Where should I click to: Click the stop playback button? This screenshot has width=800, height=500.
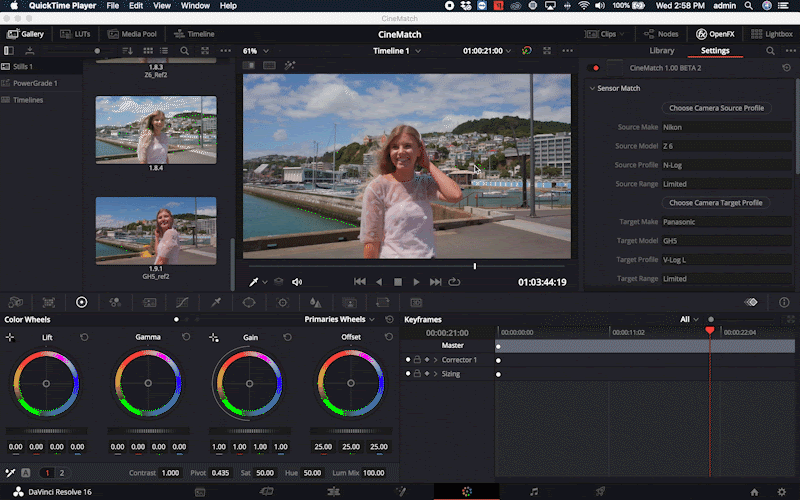point(397,282)
